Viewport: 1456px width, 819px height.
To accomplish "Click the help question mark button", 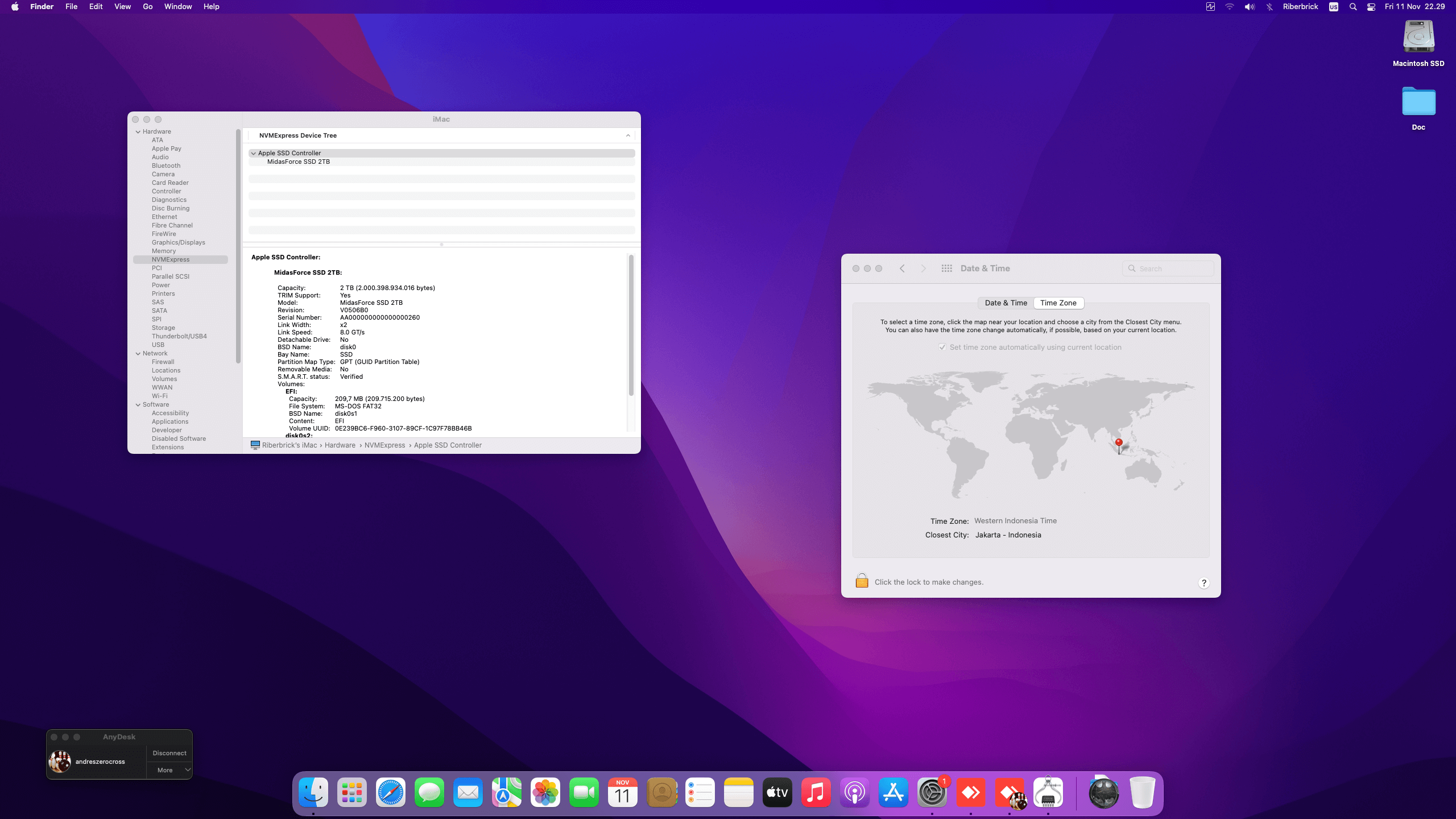I will click(1203, 582).
